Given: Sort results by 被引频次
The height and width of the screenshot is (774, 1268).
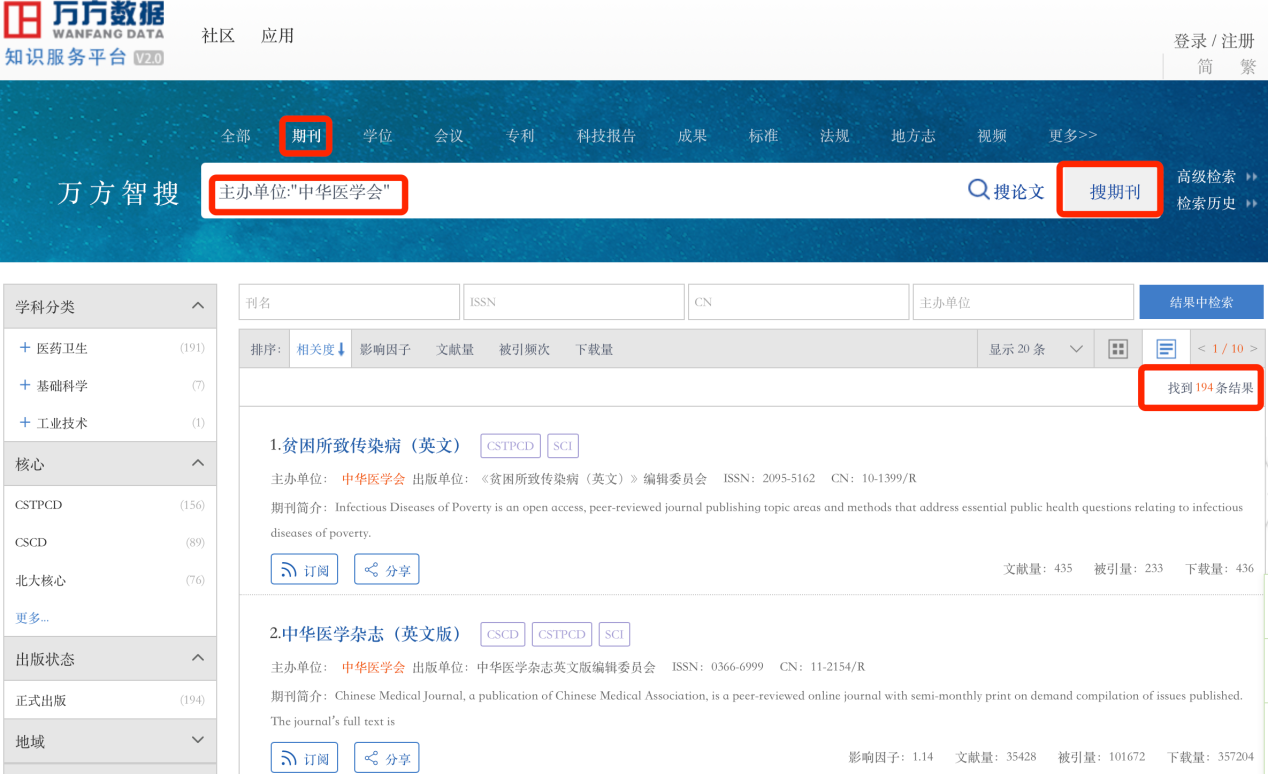Looking at the screenshot, I should click(x=524, y=349).
